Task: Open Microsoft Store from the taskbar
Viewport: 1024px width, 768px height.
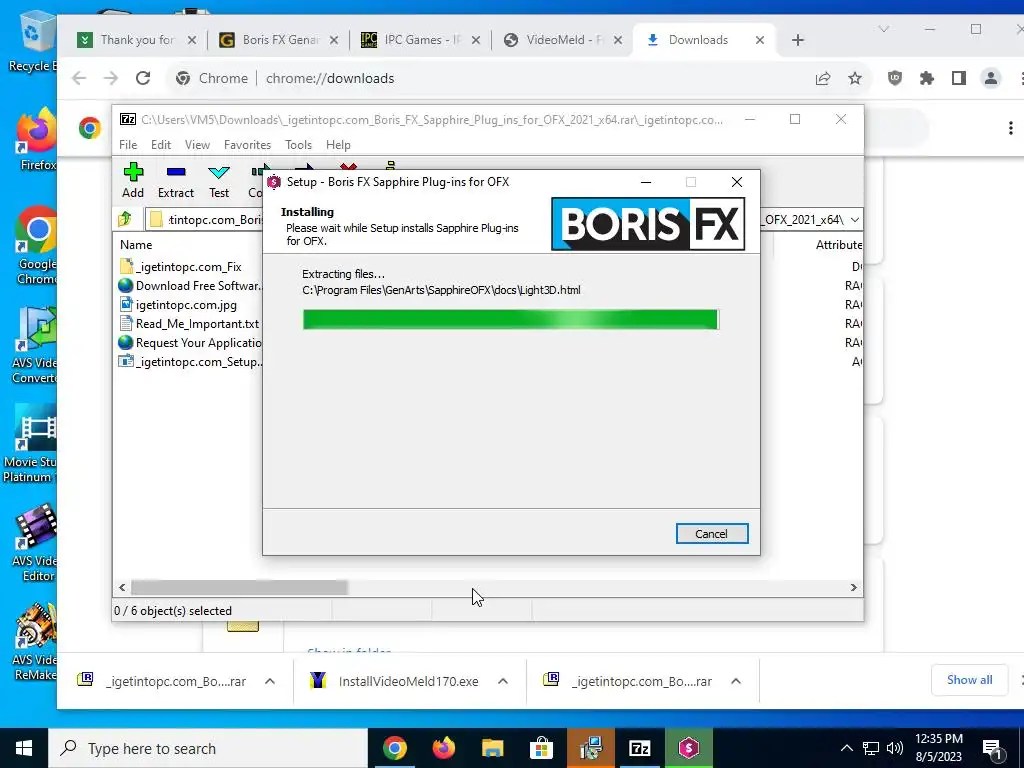Action: (x=541, y=748)
